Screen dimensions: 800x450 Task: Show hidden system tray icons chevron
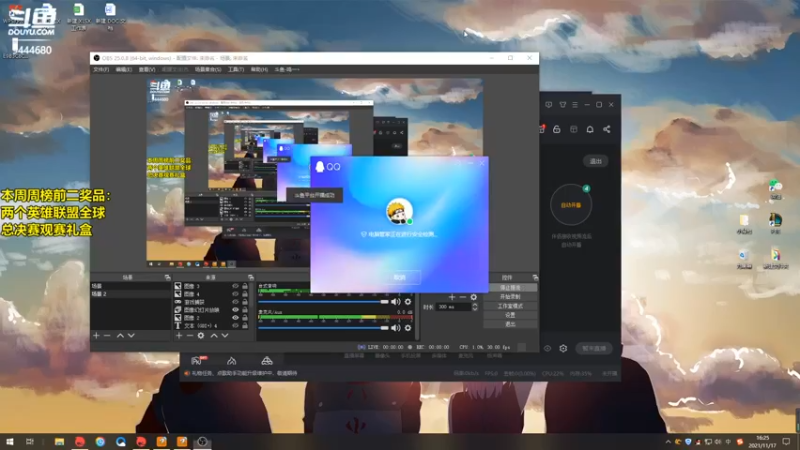click(x=668, y=442)
